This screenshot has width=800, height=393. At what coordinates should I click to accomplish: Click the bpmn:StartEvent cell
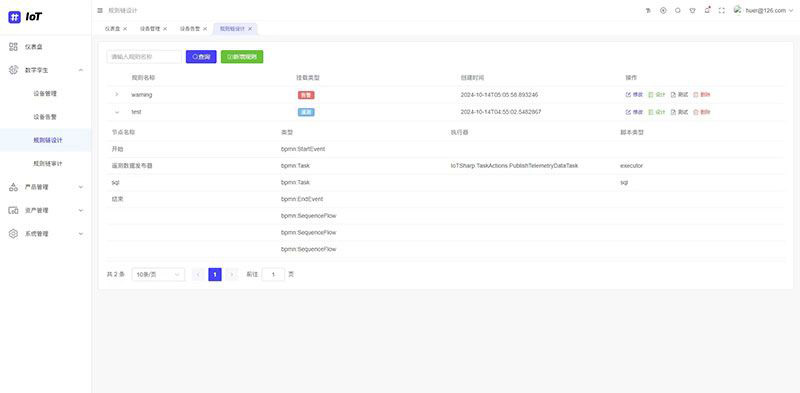[303, 149]
